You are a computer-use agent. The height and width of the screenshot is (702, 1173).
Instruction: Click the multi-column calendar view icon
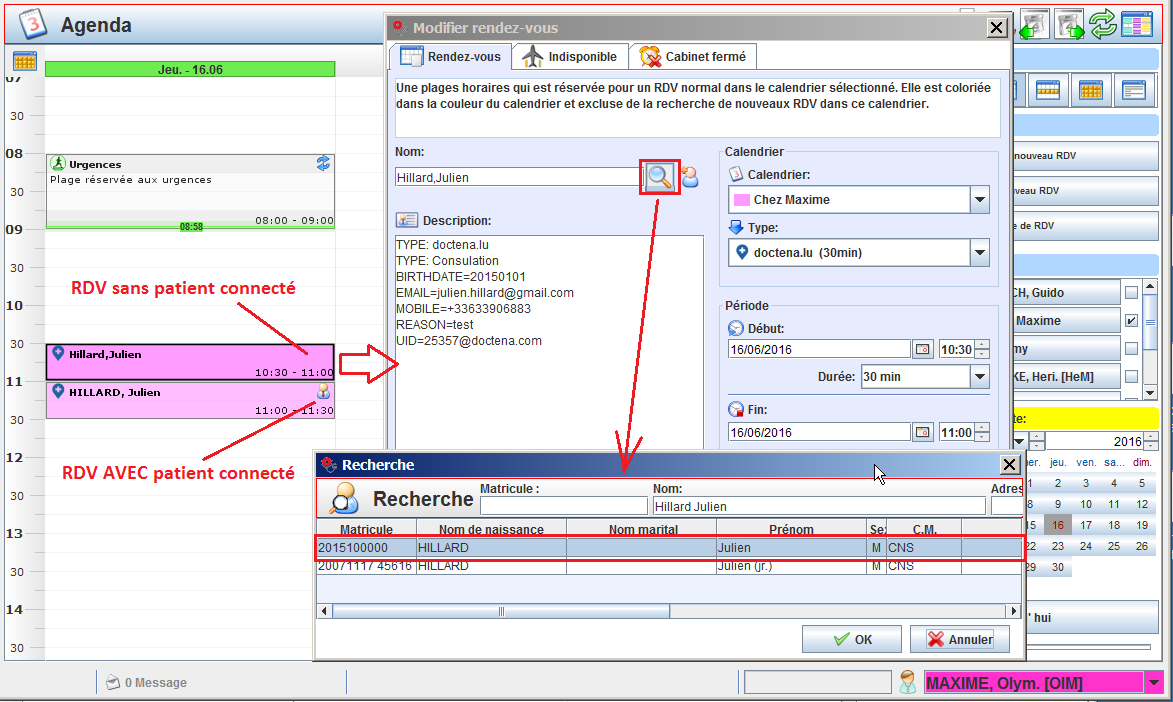click(1137, 25)
